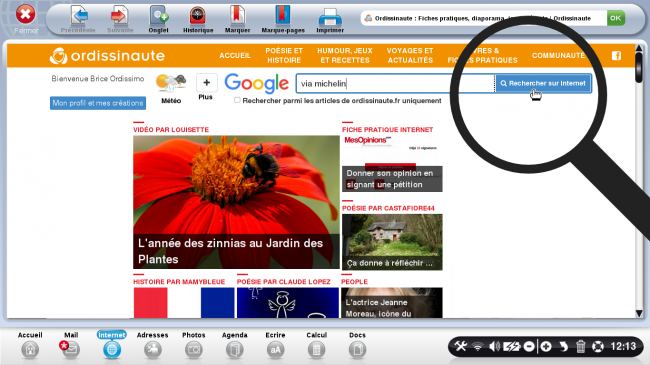The width and height of the screenshot is (650, 365).
Task: Open the Calcul calculator application
Action: 316,345
